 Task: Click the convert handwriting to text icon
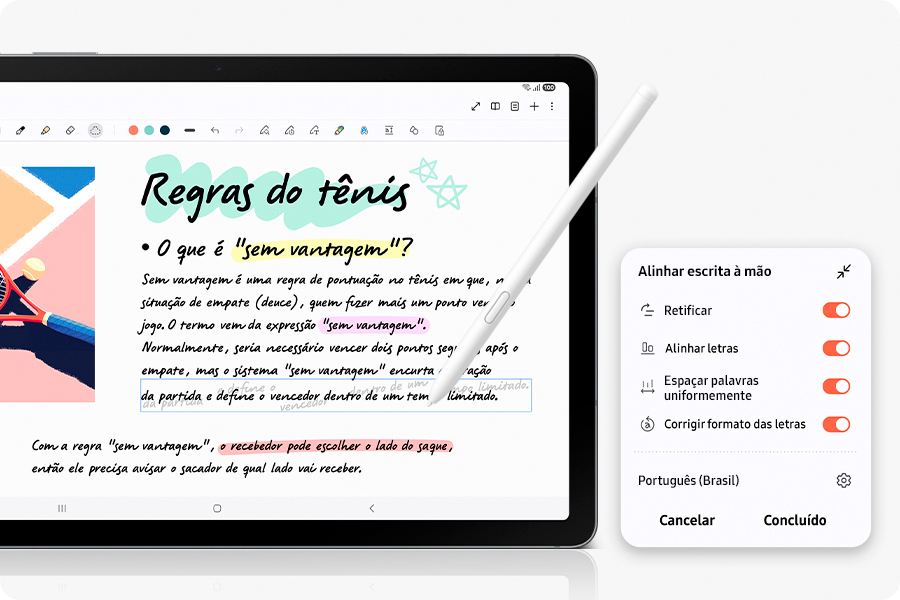(388, 129)
